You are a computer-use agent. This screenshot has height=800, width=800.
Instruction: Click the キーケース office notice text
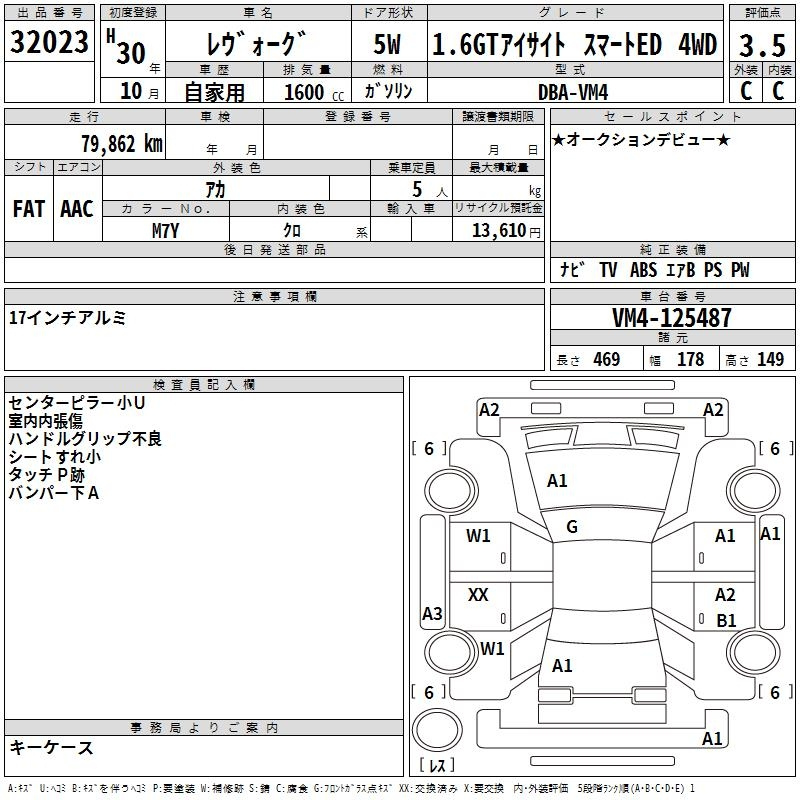51,747
